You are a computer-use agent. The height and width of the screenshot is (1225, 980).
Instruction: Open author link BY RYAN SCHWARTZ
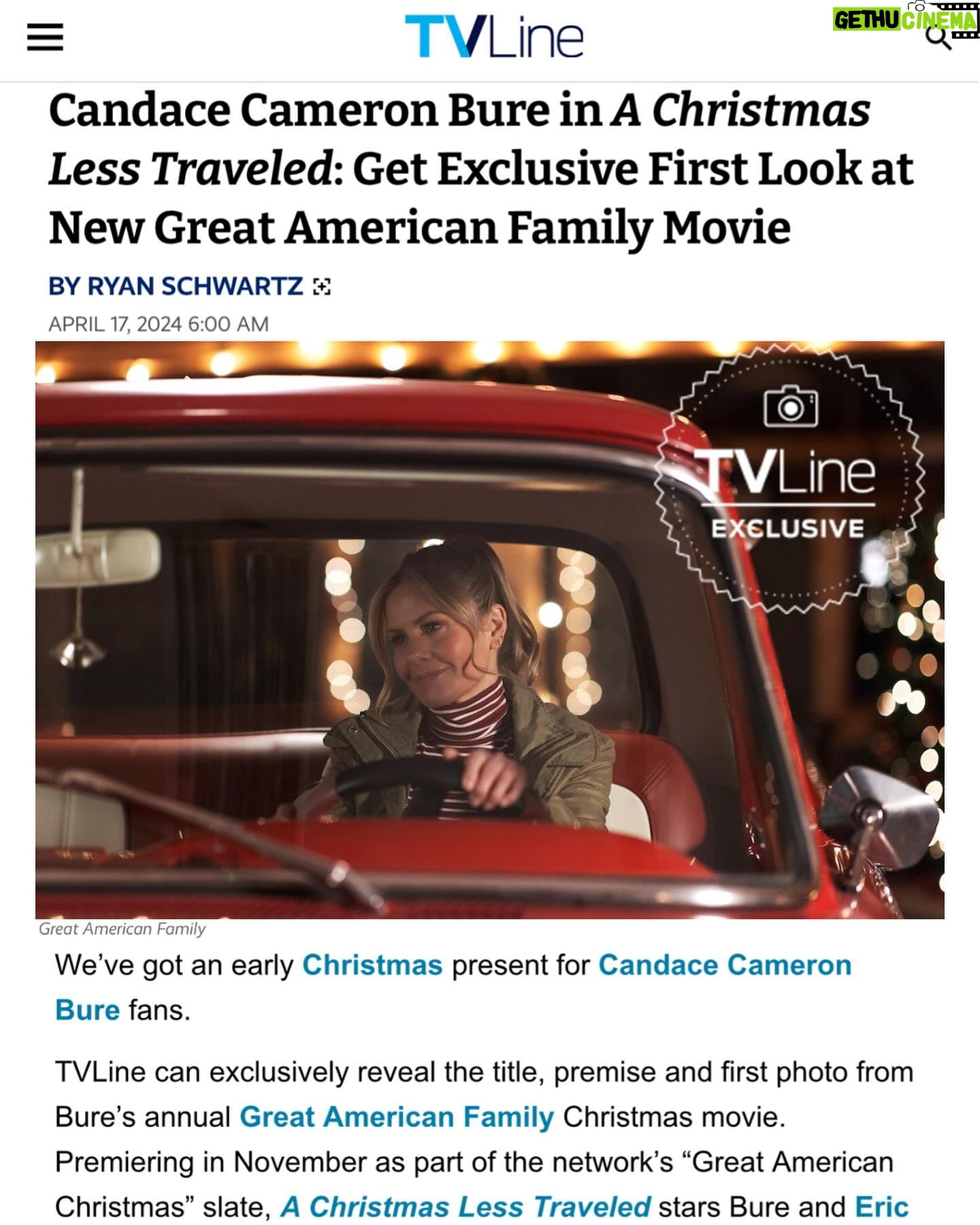[176, 287]
